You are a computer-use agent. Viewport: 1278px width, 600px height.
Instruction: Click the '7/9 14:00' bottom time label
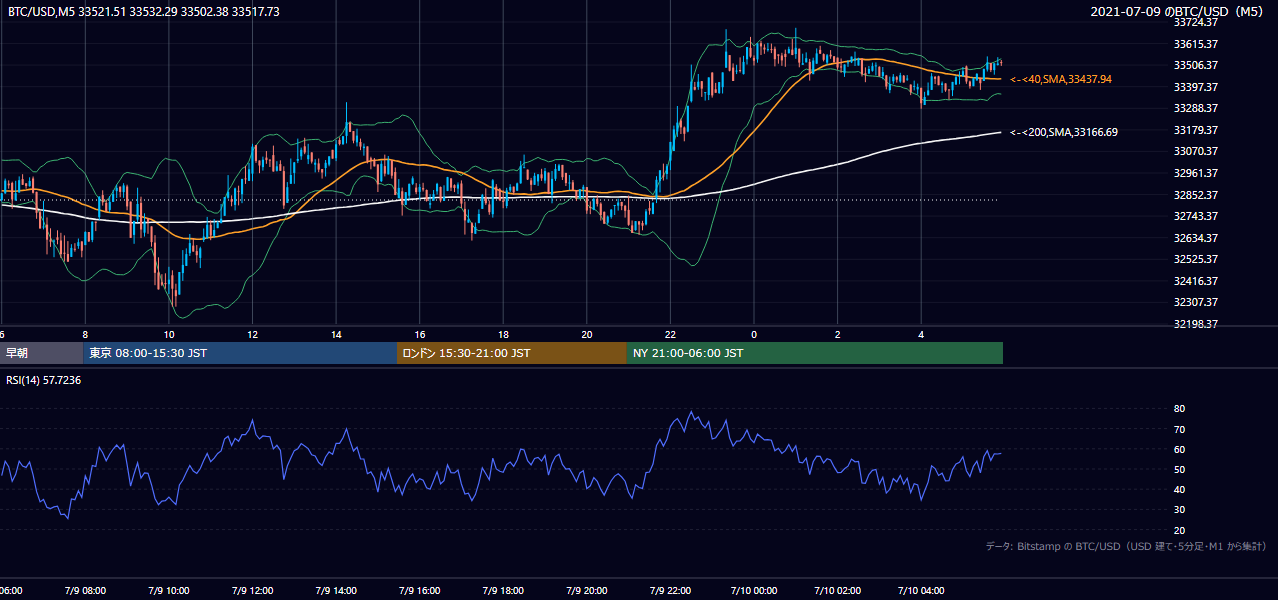[336, 591]
